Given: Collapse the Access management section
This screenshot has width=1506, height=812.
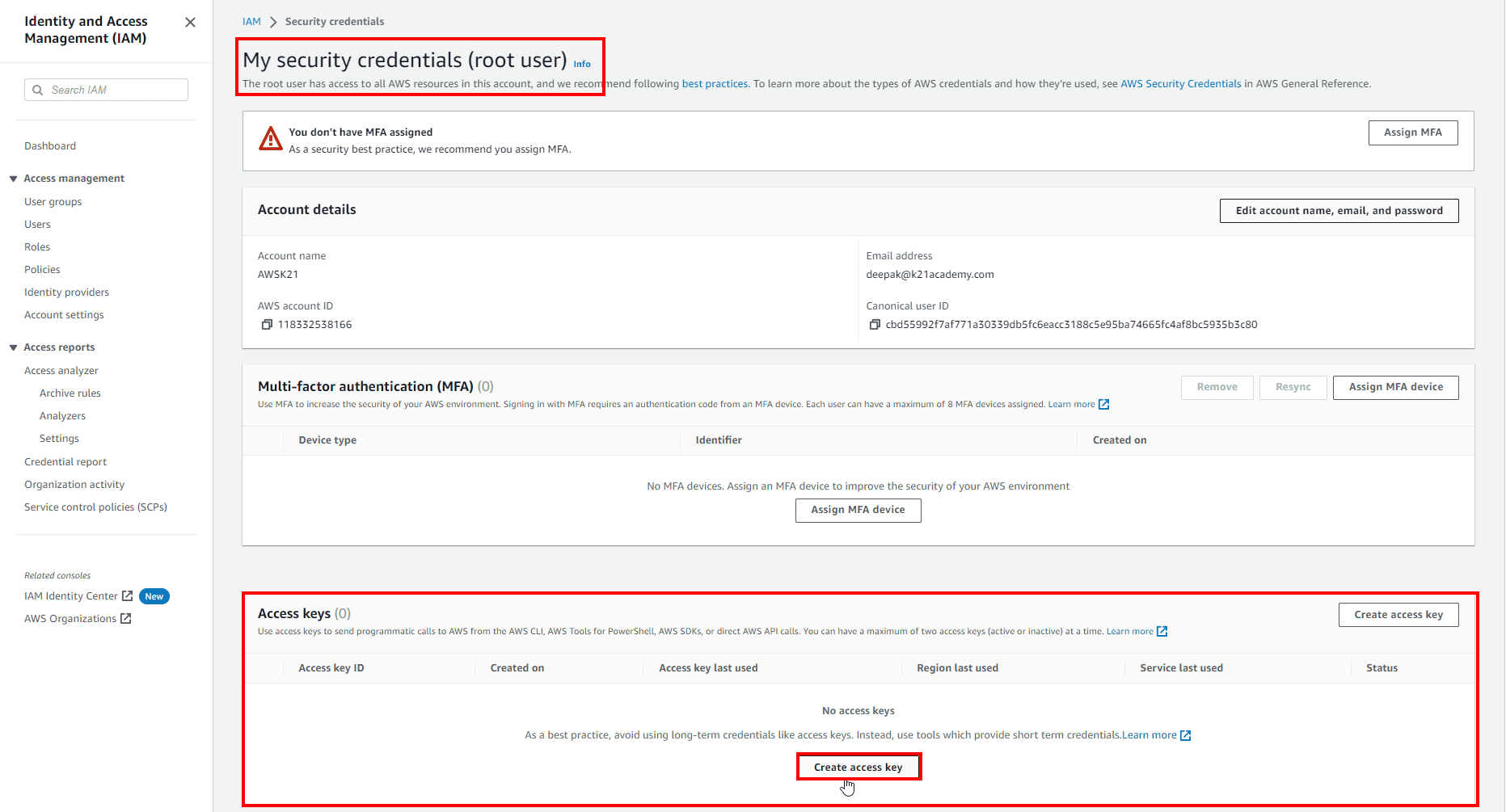Looking at the screenshot, I should (x=14, y=179).
